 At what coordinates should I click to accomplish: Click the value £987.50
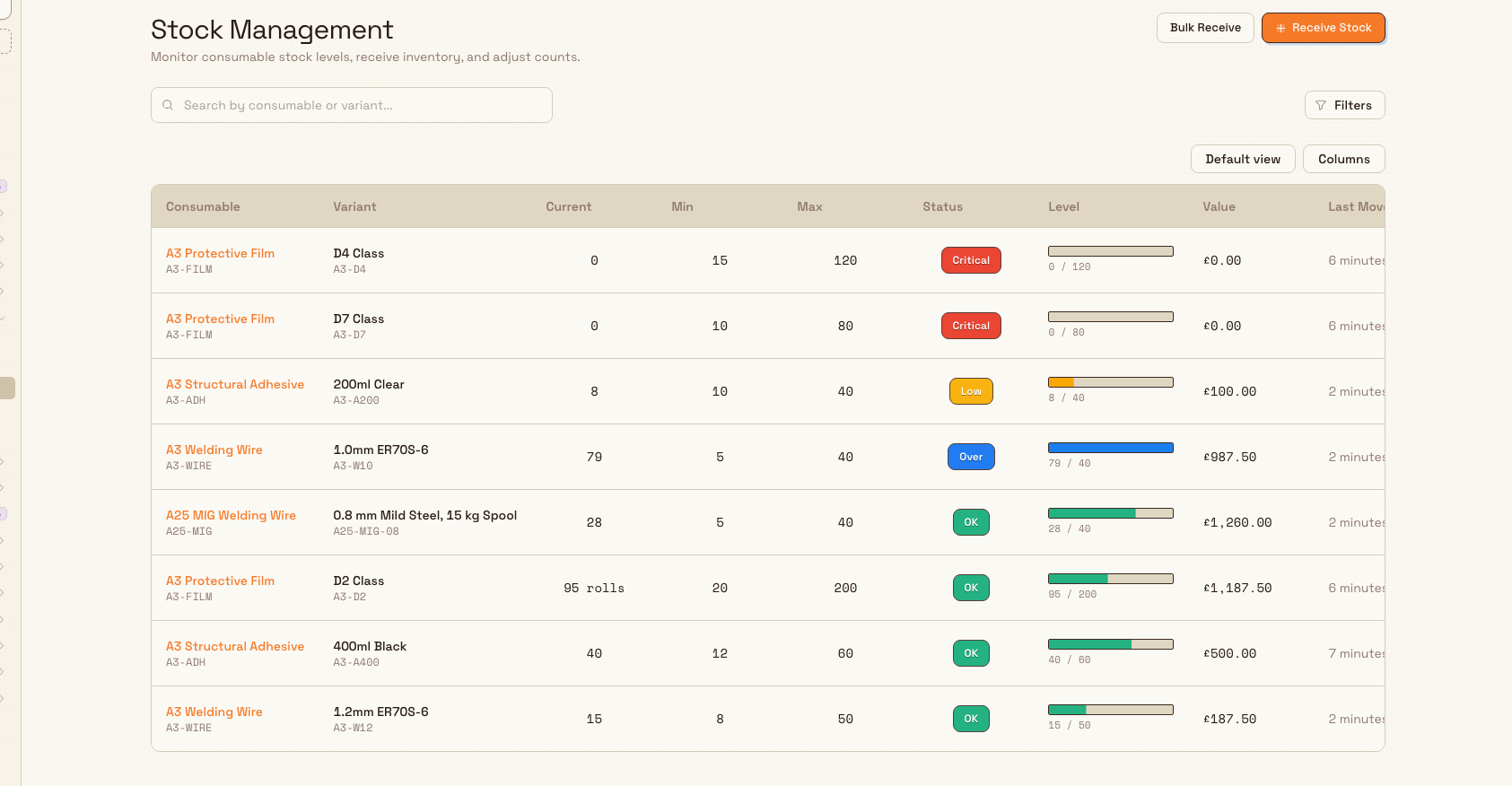(1229, 457)
